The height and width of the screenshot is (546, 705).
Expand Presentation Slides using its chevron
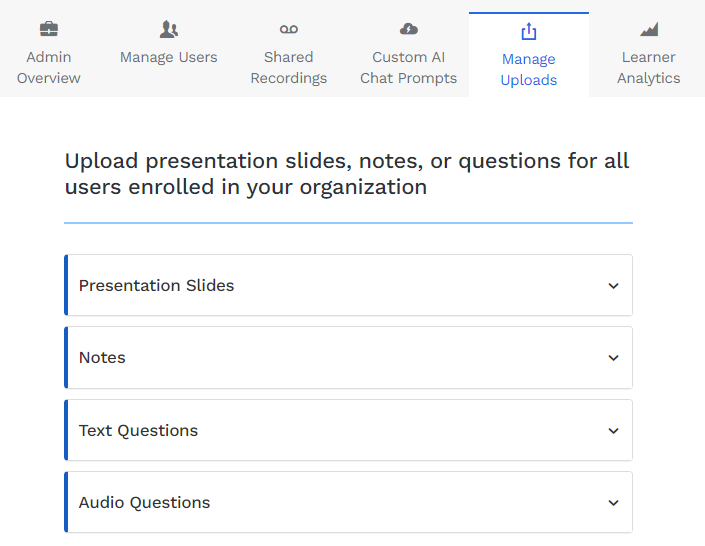coord(613,286)
